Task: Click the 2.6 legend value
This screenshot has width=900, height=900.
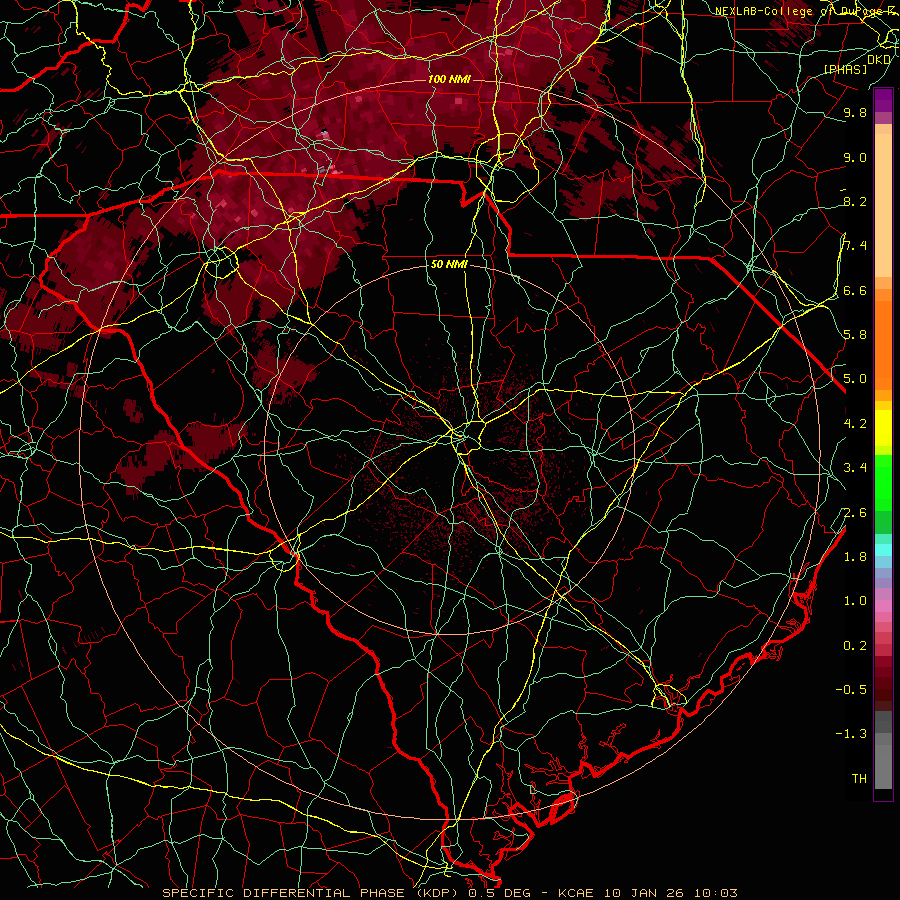Action: (x=855, y=513)
